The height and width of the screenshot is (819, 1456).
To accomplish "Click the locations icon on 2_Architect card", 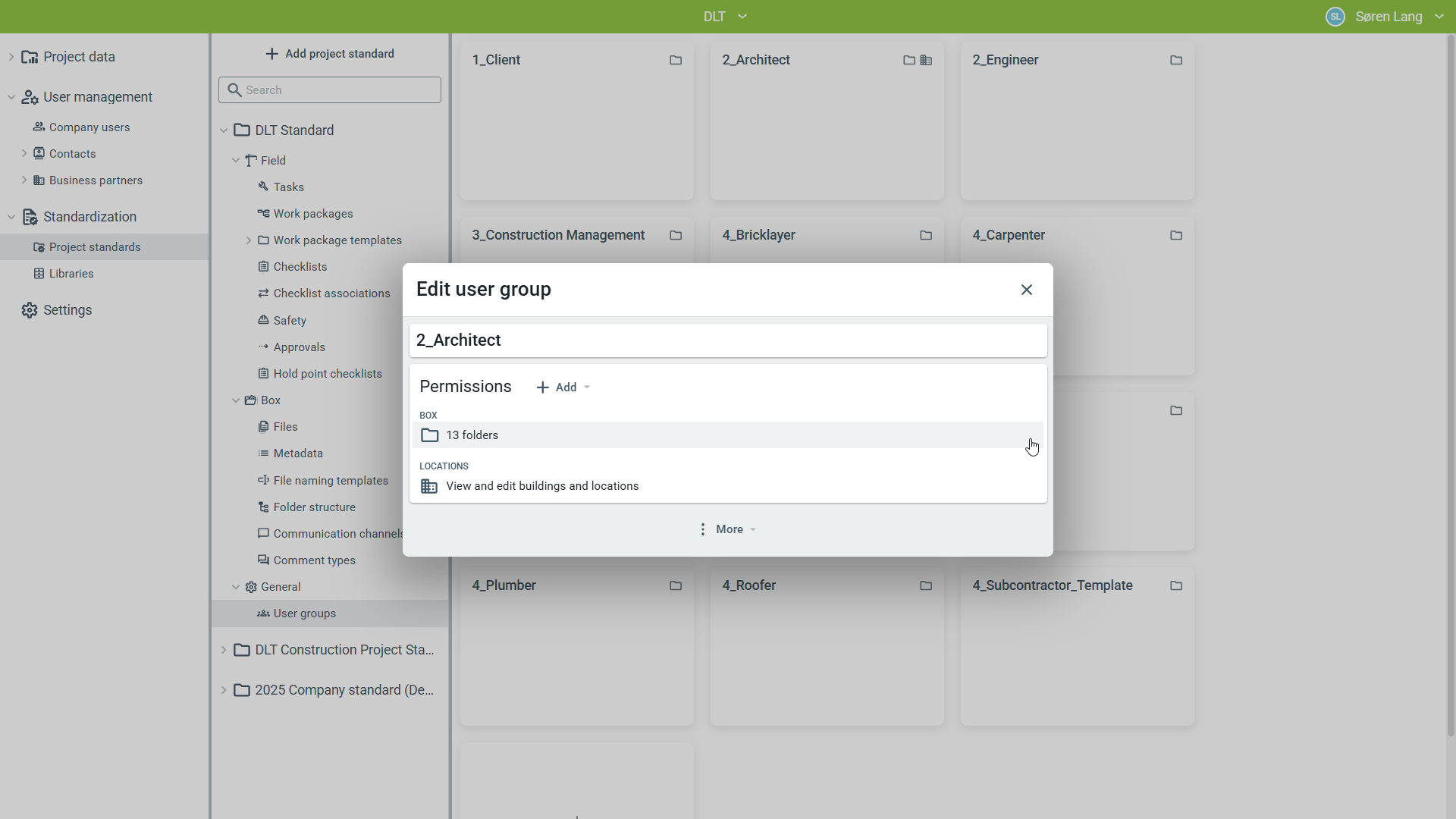I will (926, 60).
